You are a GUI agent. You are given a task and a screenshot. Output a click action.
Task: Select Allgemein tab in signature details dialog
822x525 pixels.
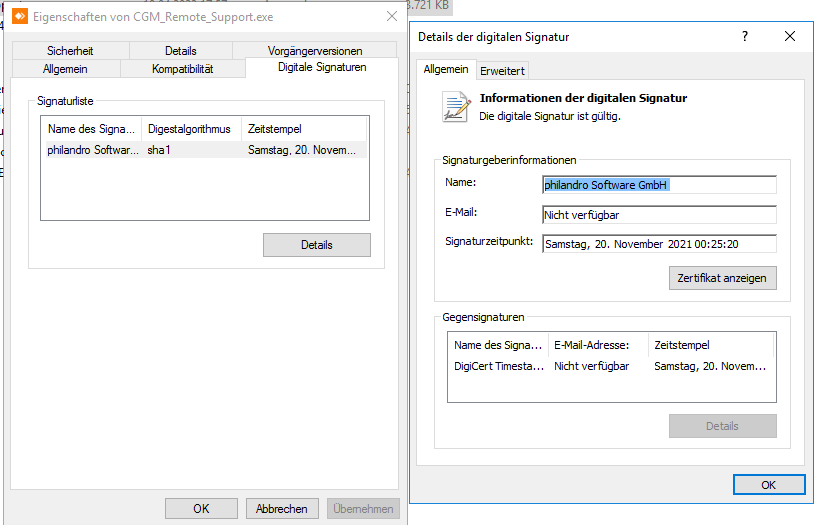pos(446,69)
